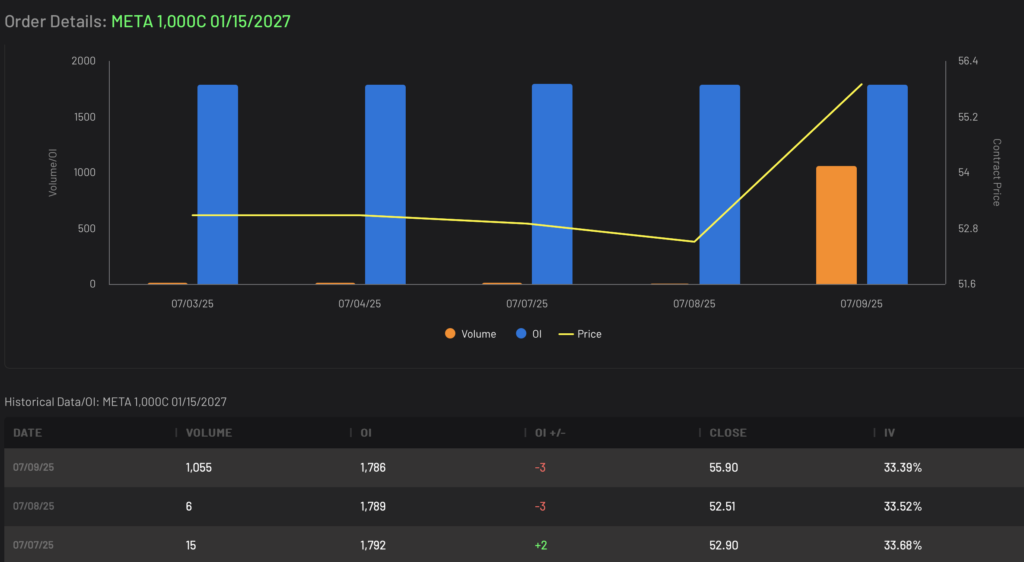
Task: Click the -3 OI change for 07/09/25
Action: click(x=540, y=467)
